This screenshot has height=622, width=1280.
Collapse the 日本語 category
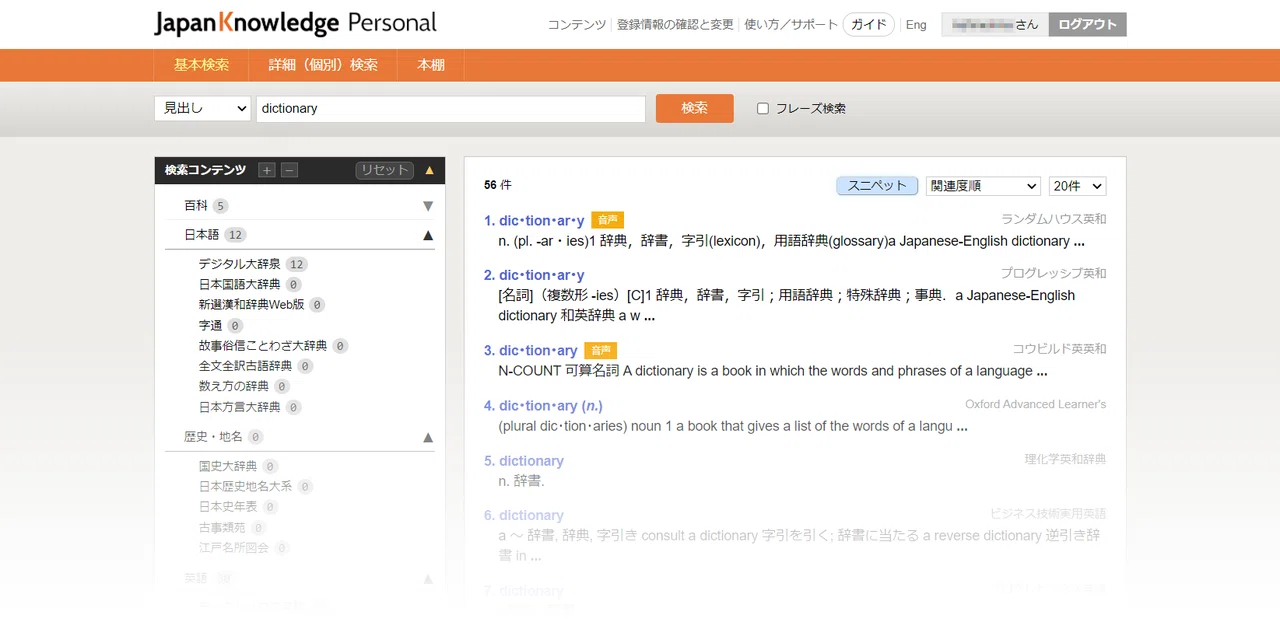[x=428, y=235]
